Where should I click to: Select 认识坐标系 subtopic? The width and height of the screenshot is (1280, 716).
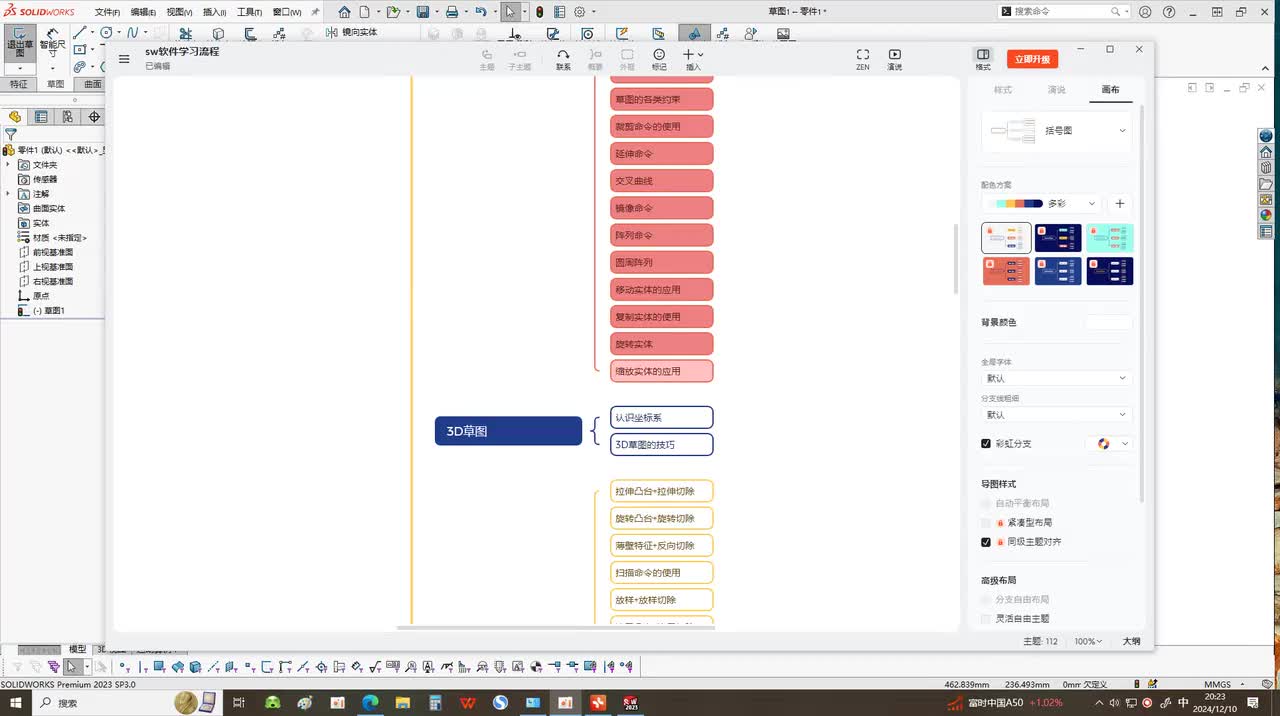point(661,417)
